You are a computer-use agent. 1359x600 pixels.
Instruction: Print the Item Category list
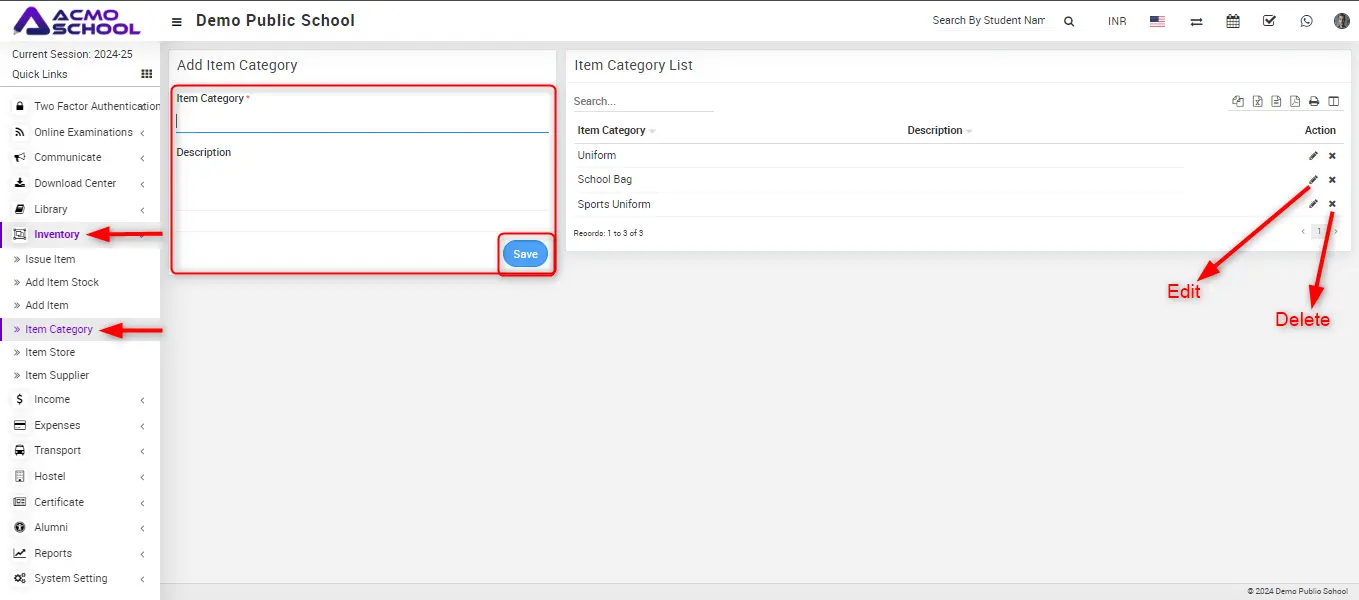pyautogui.click(x=1314, y=101)
